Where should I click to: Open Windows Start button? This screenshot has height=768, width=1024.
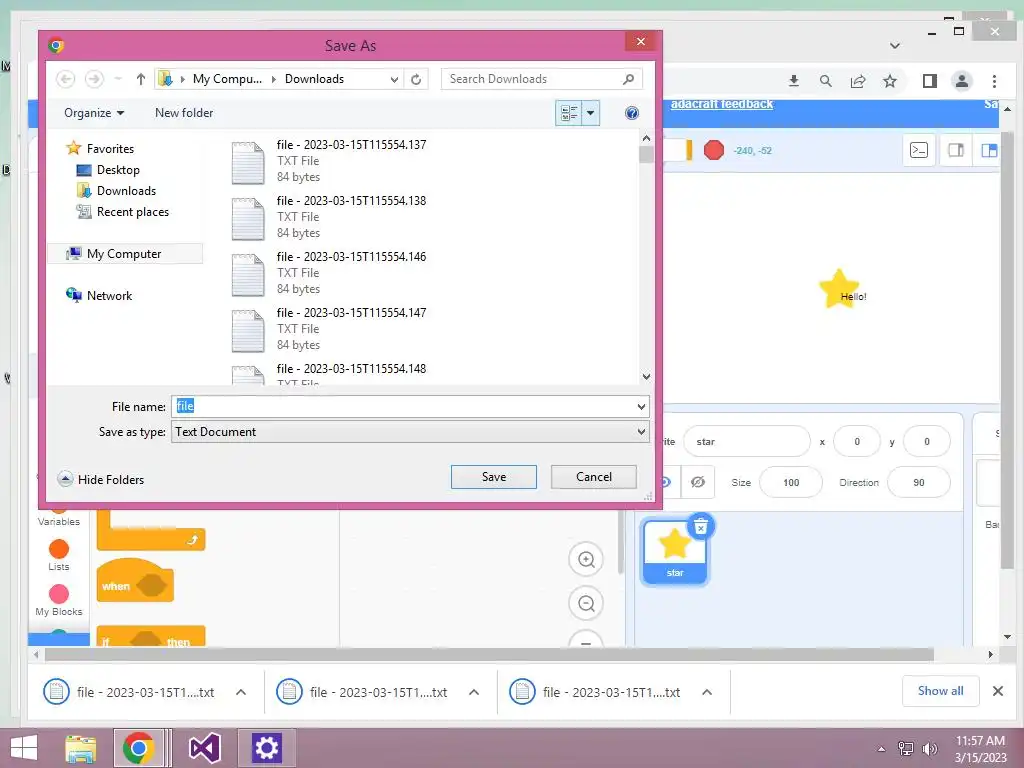click(x=24, y=748)
